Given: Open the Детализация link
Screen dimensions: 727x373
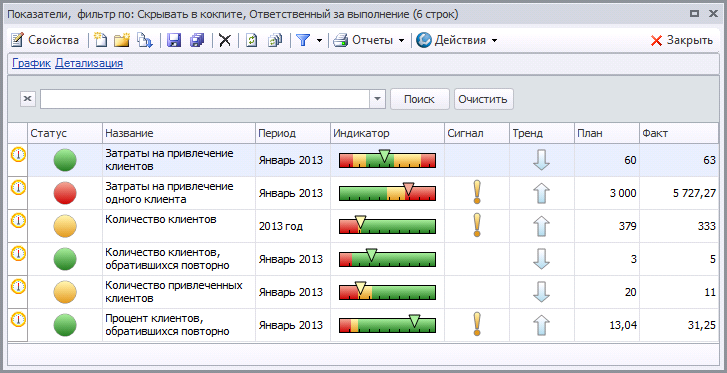Looking at the screenshot, I should tap(89, 63).
